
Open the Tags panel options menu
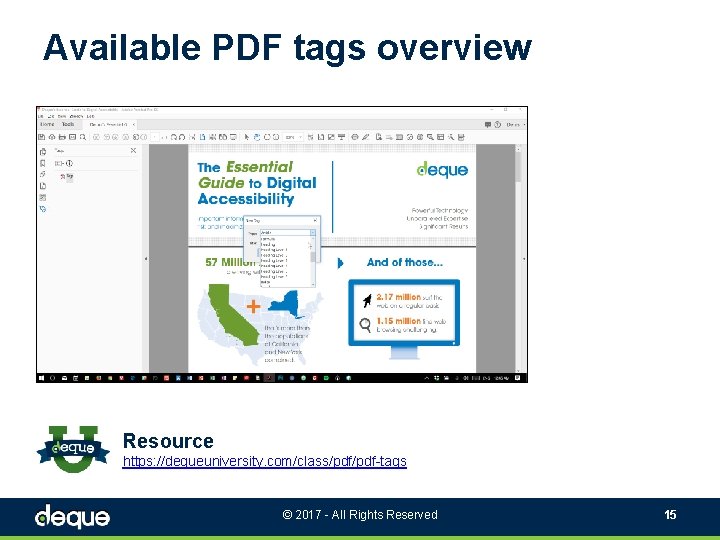coord(59,163)
